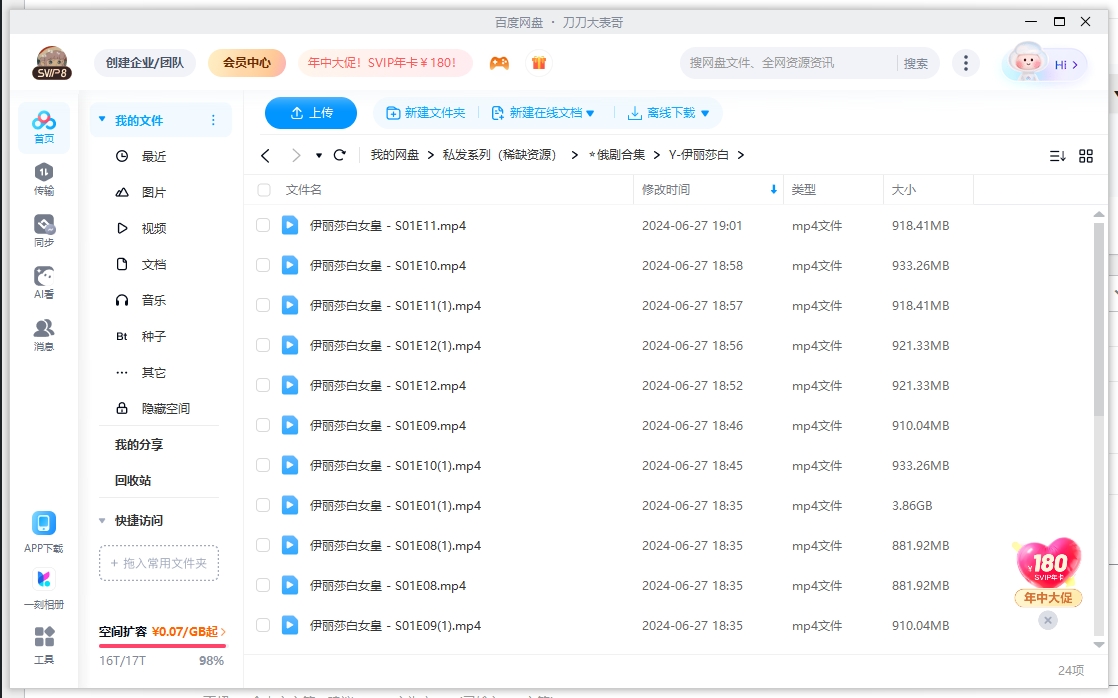
Task: Select the 同步 (sync) icon in sidebar
Action: point(43,229)
